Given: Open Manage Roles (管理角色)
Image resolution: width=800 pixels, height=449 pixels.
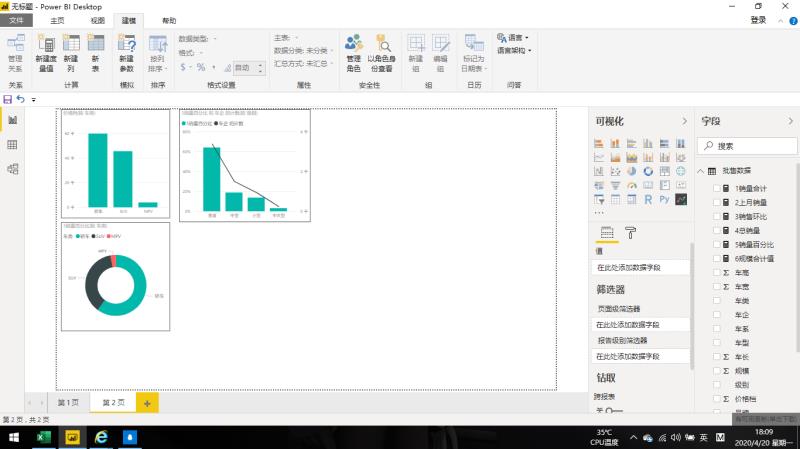Looking at the screenshot, I should [x=354, y=53].
